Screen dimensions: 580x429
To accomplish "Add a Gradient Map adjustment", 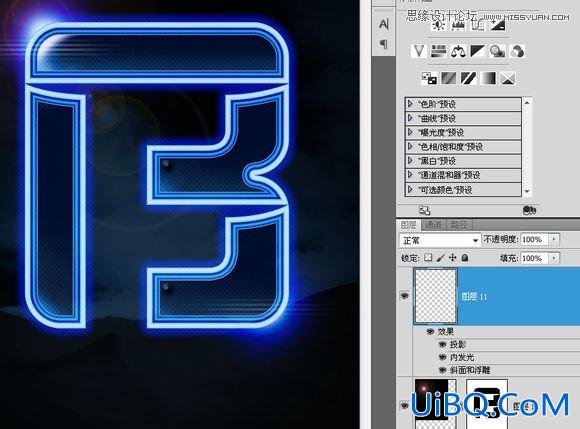I will tap(488, 78).
